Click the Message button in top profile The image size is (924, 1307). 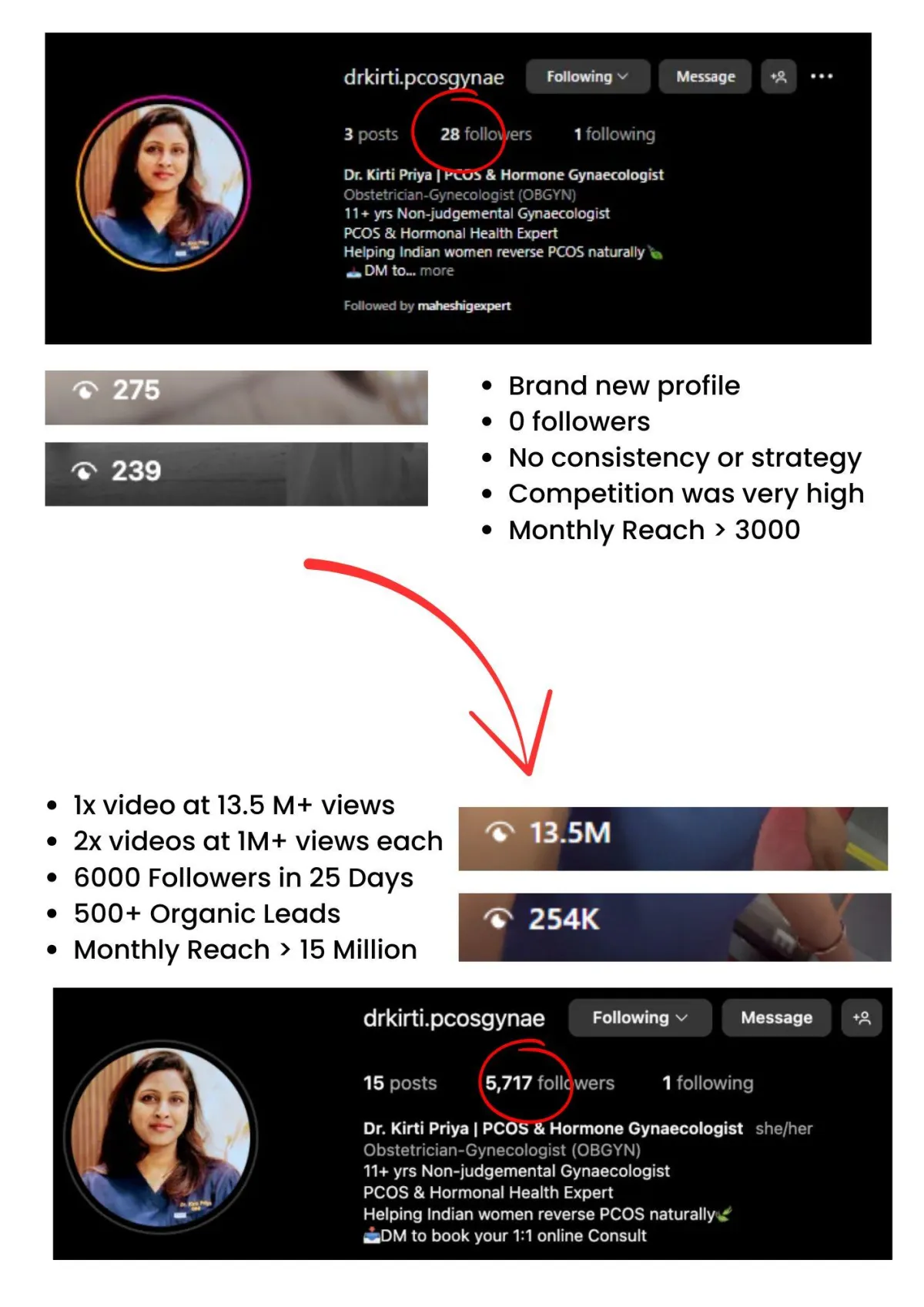click(705, 77)
